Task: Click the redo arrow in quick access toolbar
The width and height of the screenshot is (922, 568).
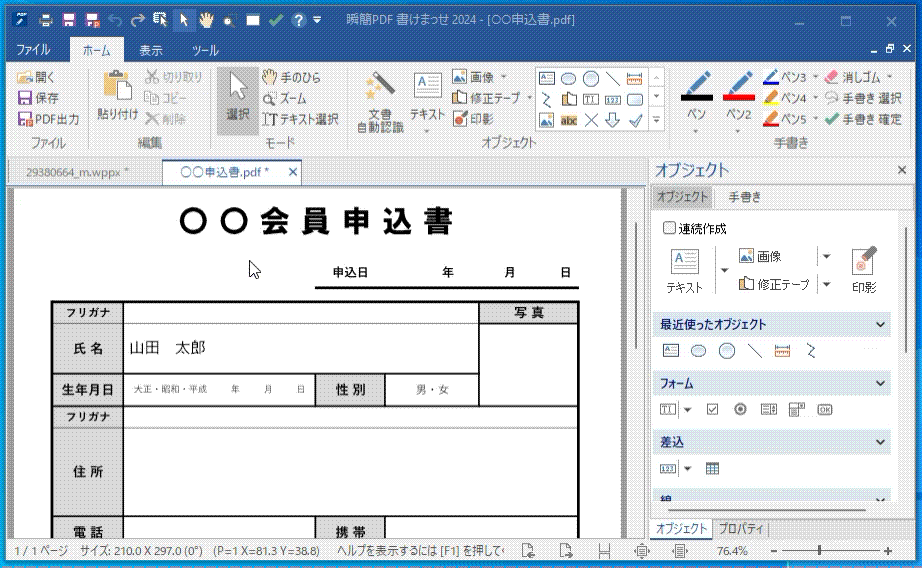Action: coord(138,21)
